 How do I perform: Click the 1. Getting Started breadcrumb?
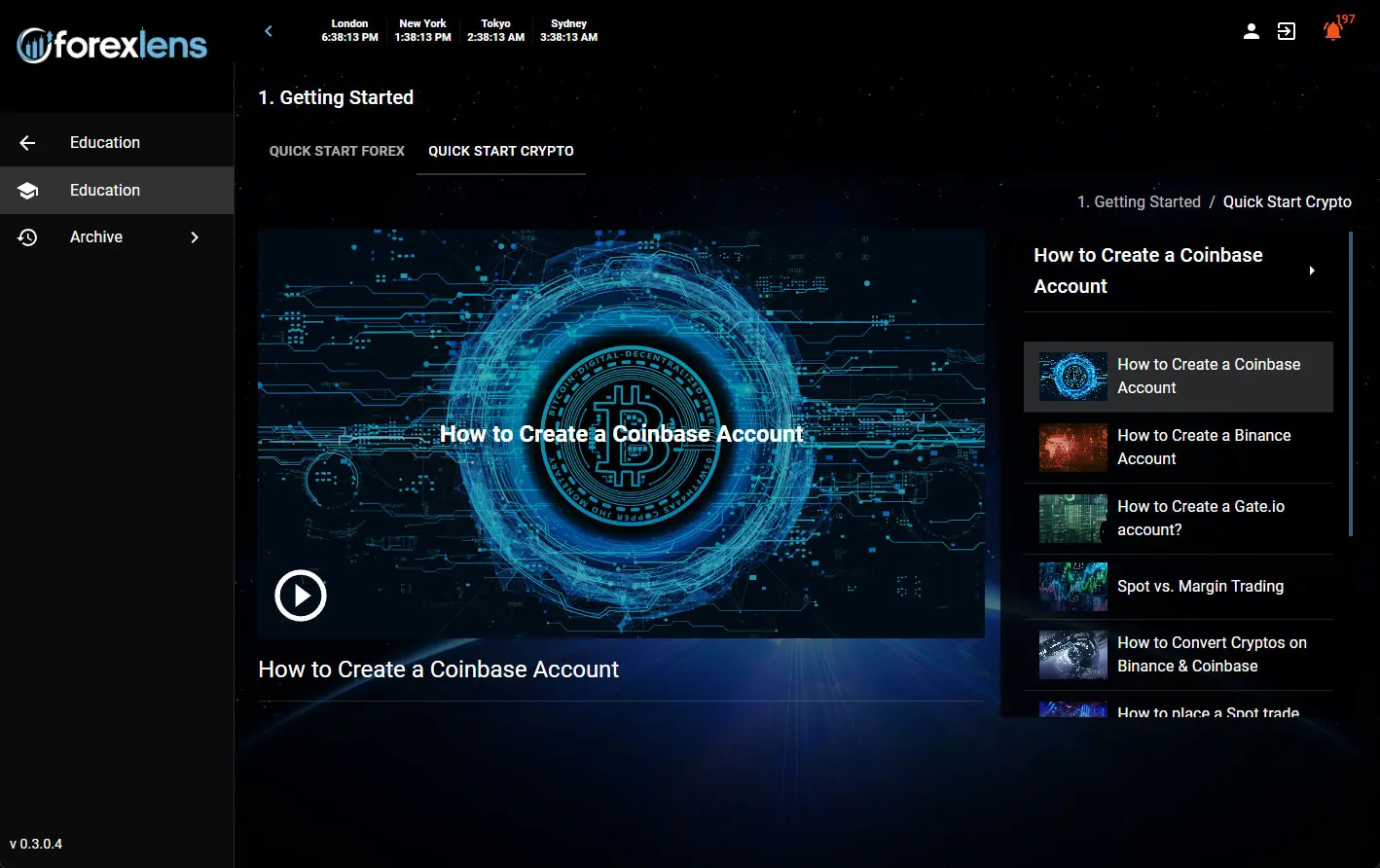(1139, 201)
